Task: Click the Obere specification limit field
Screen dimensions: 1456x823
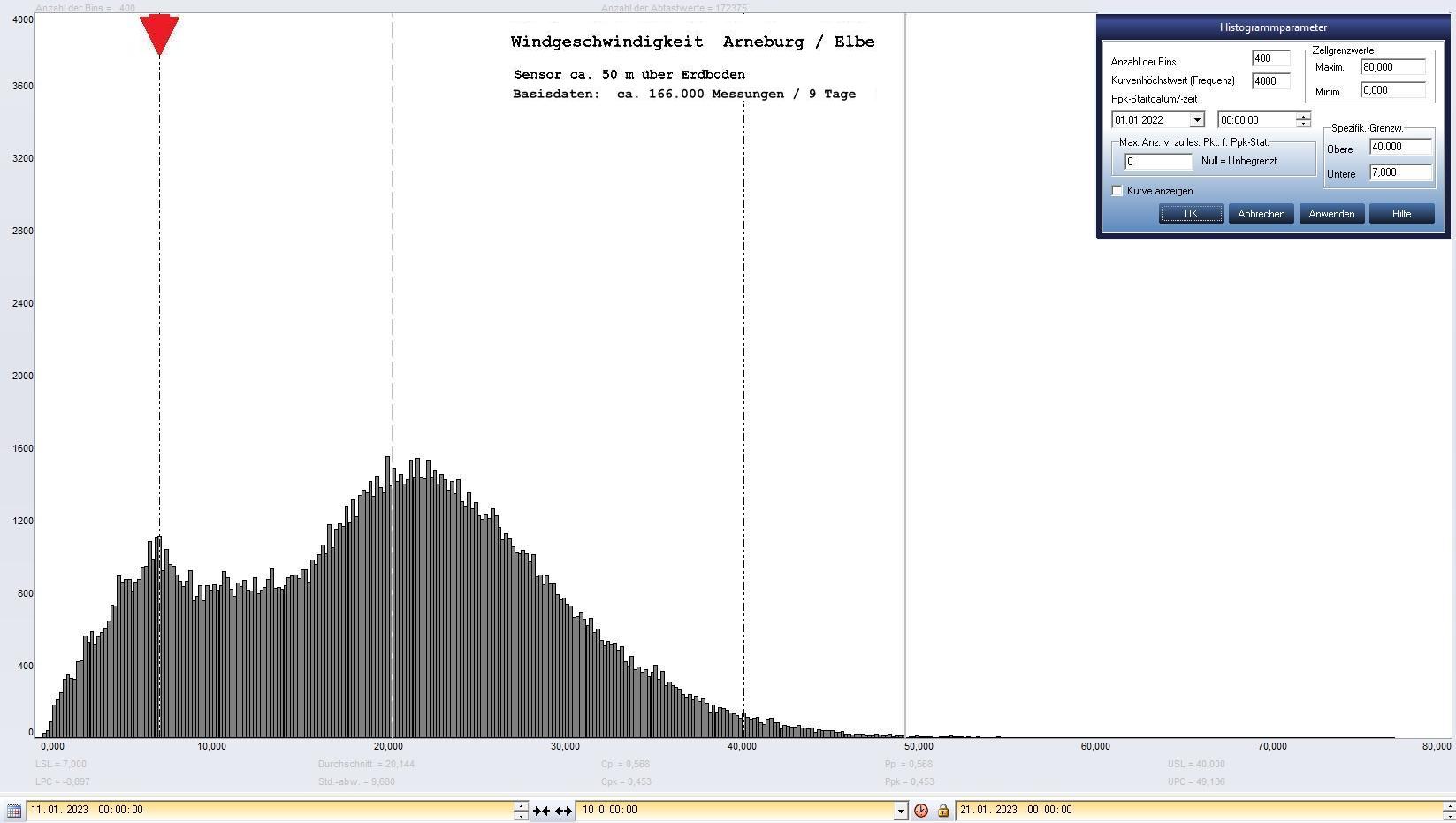Action: tap(1401, 147)
